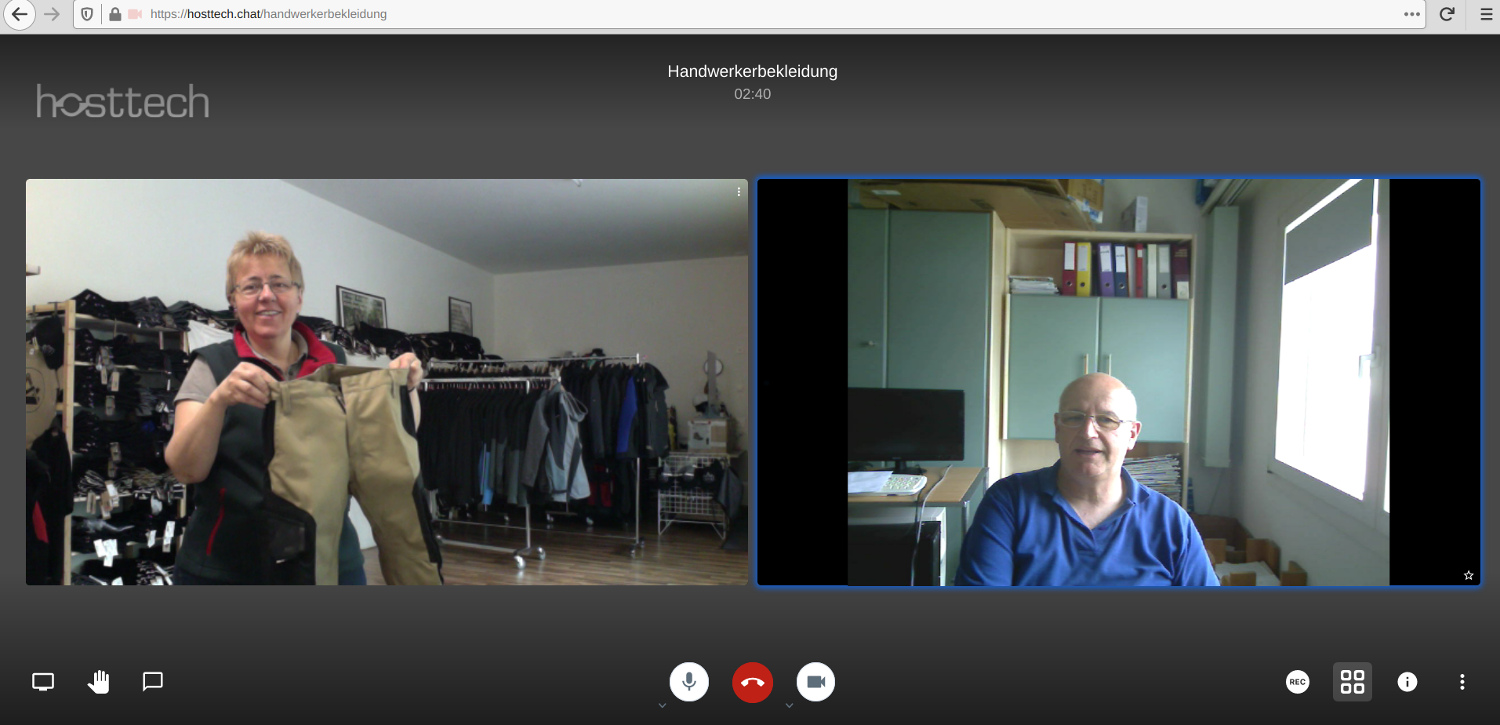Expand audio settings arrow below microphone
The image size is (1500, 725).
[x=662, y=705]
